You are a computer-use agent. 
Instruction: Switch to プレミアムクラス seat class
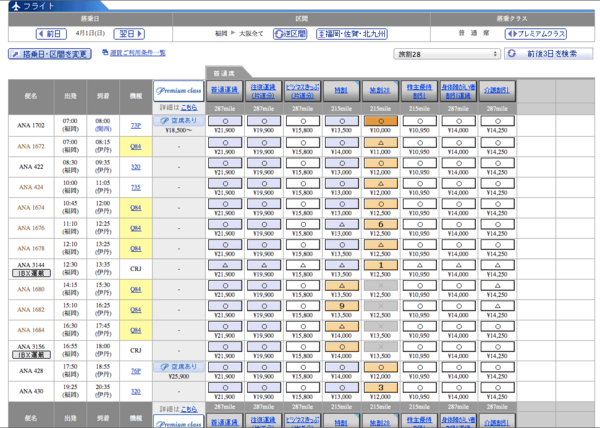point(536,34)
